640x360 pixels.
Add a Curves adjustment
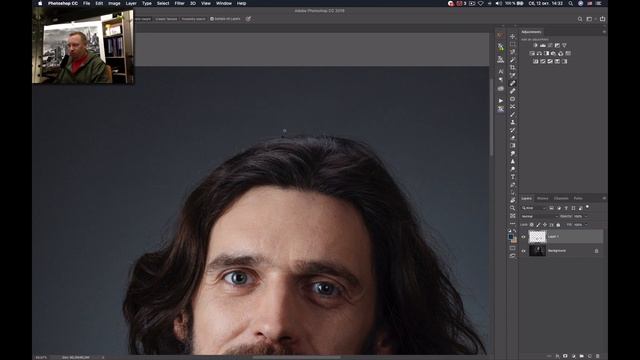550,45
